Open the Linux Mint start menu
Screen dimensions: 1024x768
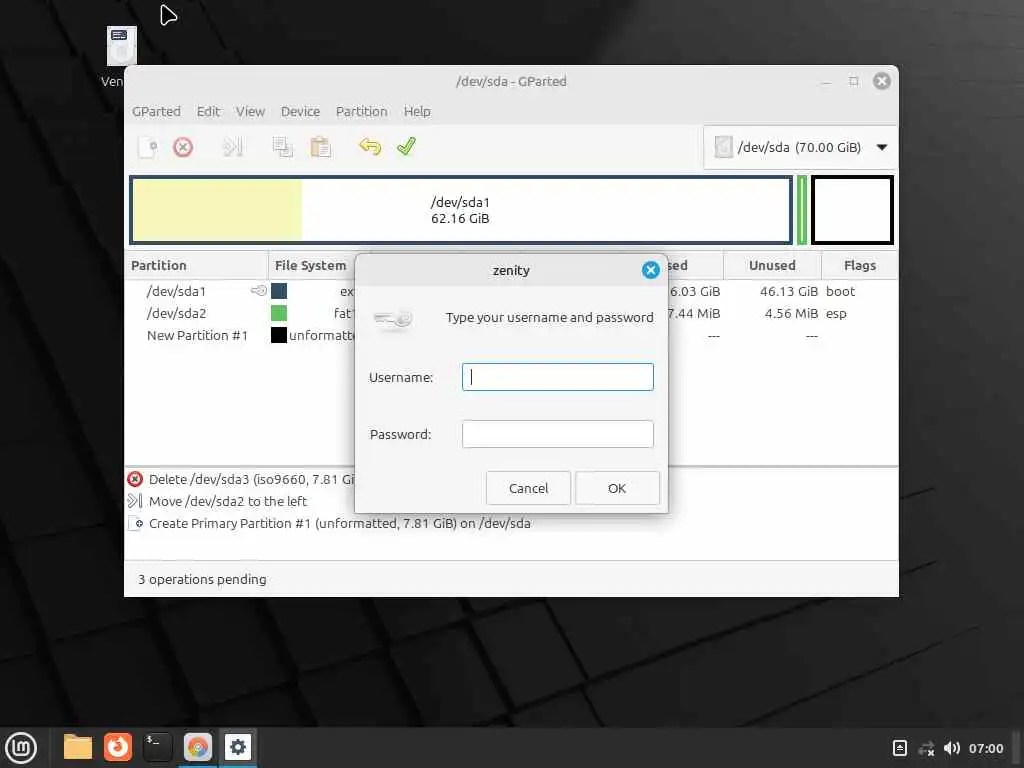coord(21,748)
